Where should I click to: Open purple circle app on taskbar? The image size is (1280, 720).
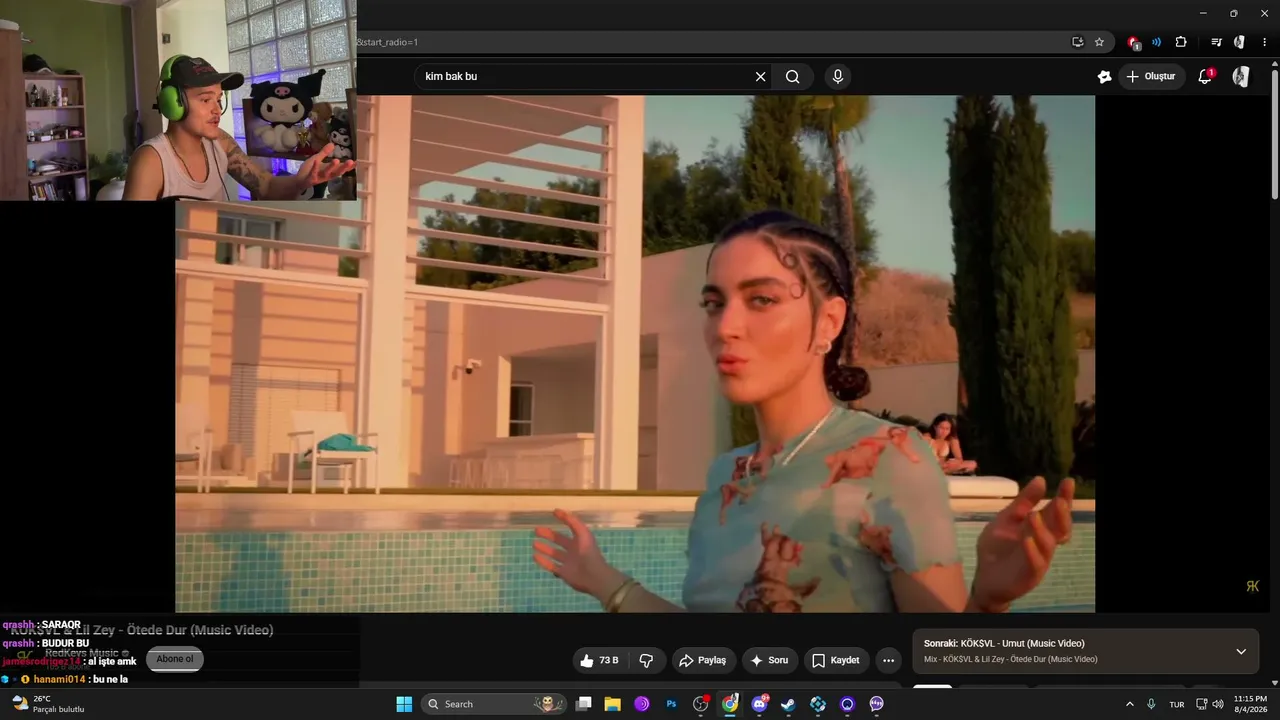click(641, 704)
